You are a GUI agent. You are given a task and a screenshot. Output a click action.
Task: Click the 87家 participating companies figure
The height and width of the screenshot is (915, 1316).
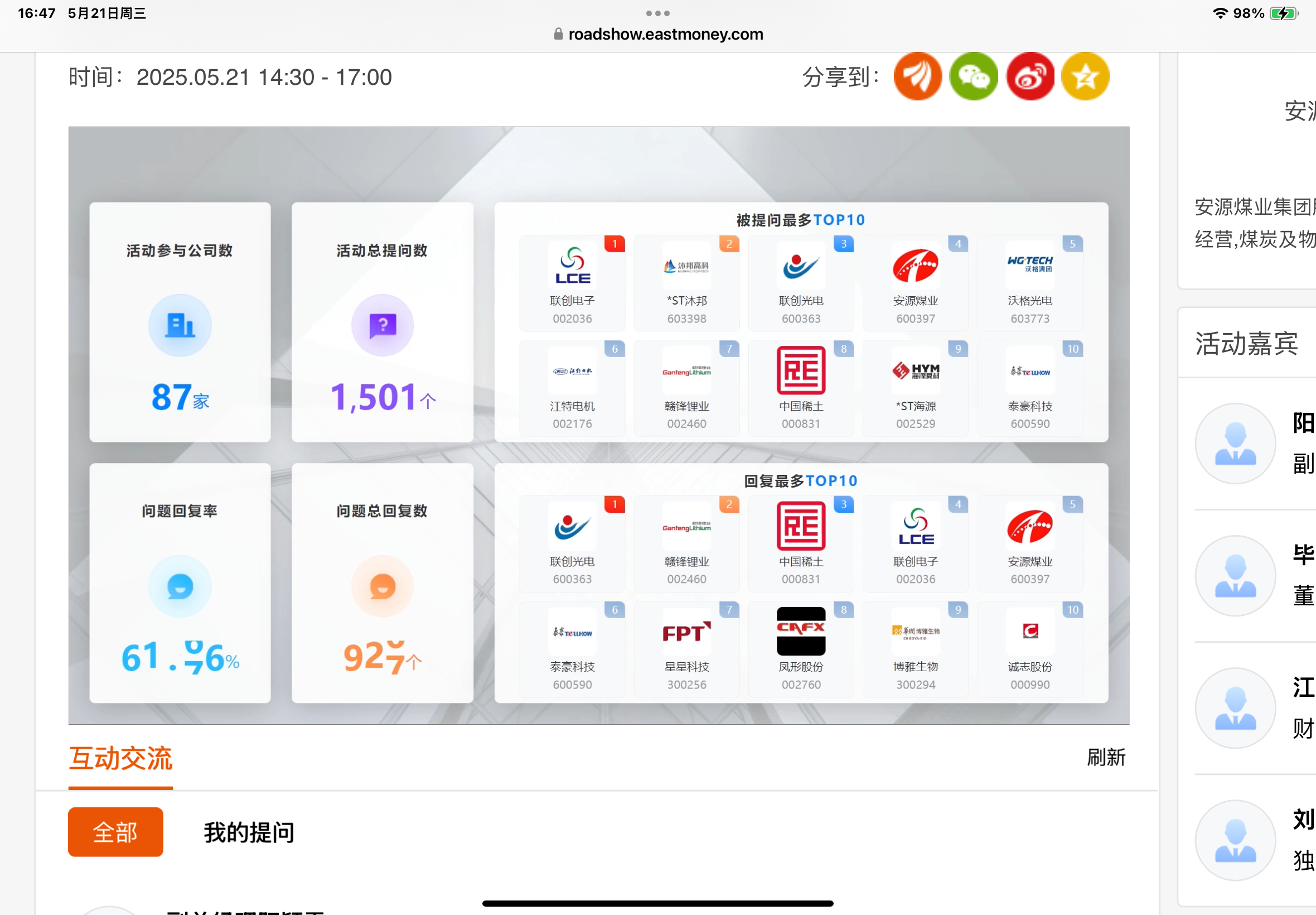(x=180, y=397)
